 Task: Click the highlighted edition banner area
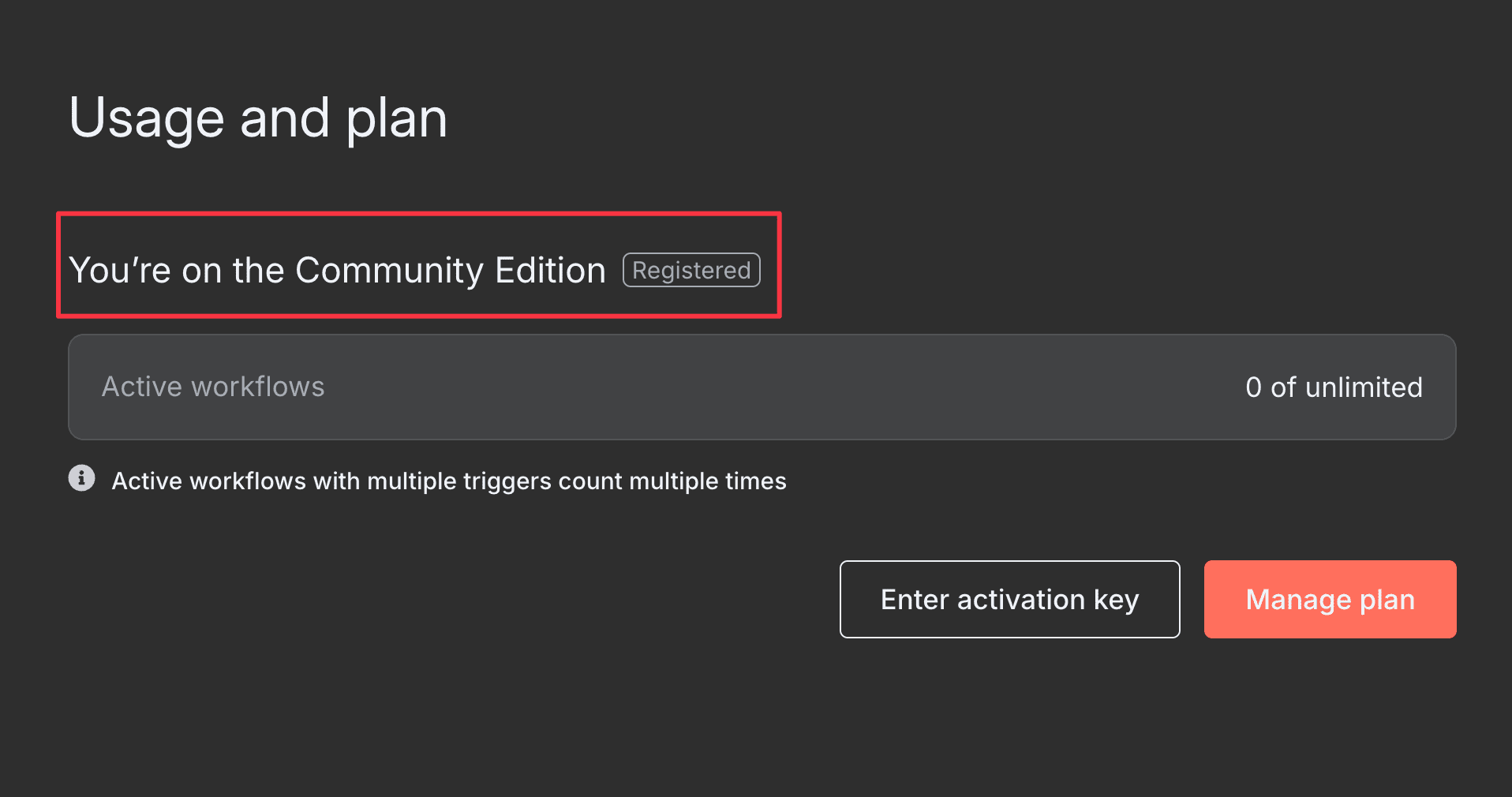pos(418,265)
